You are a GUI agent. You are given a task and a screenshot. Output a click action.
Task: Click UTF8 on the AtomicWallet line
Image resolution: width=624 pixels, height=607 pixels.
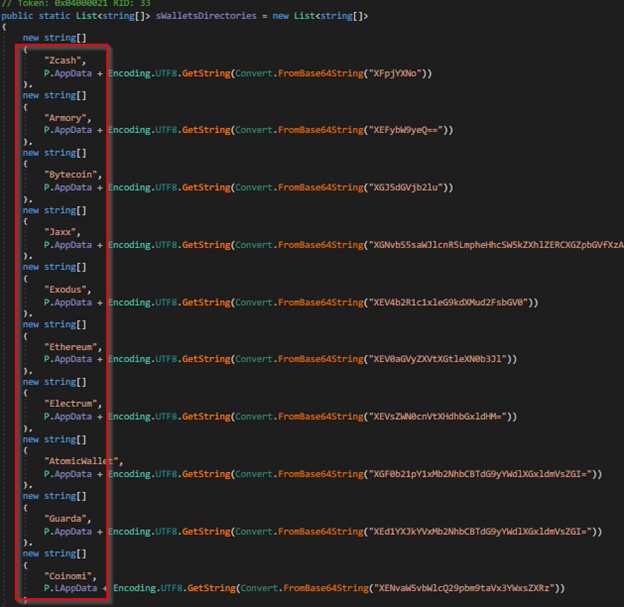click(166, 474)
